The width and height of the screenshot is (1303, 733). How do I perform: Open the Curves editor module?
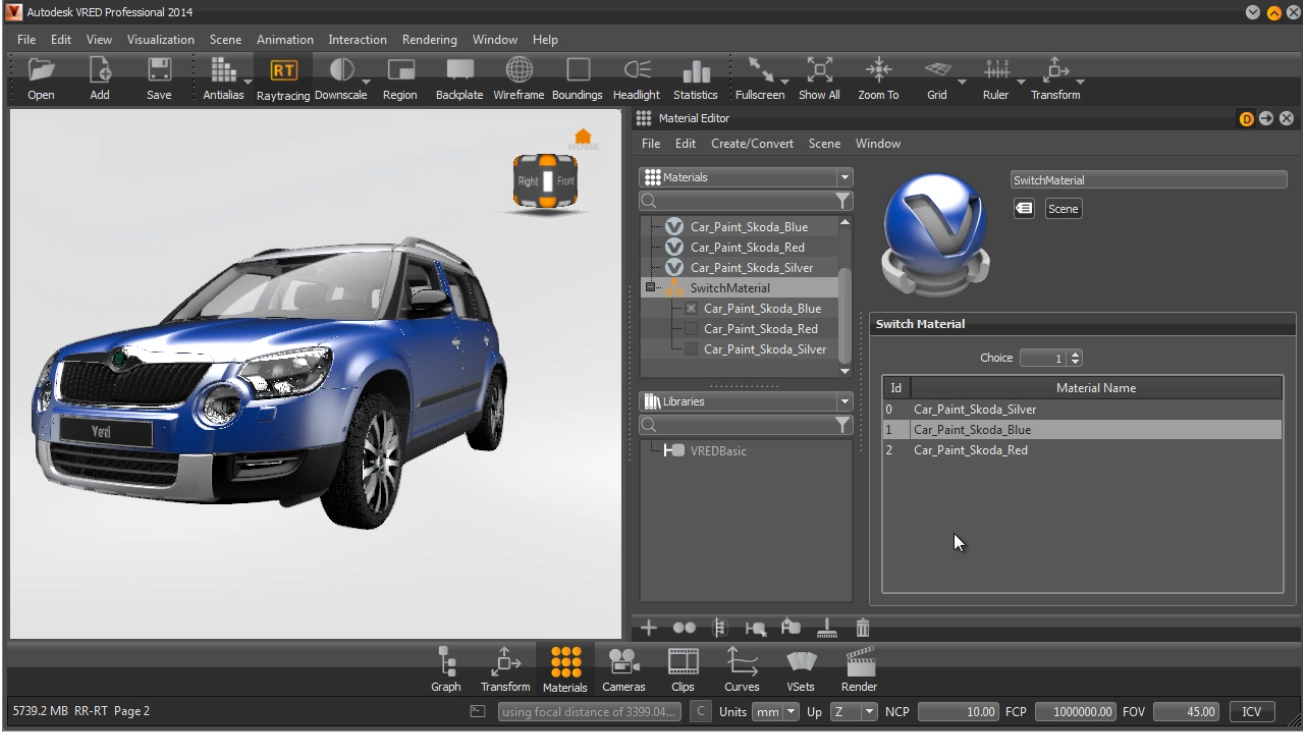[x=742, y=670]
